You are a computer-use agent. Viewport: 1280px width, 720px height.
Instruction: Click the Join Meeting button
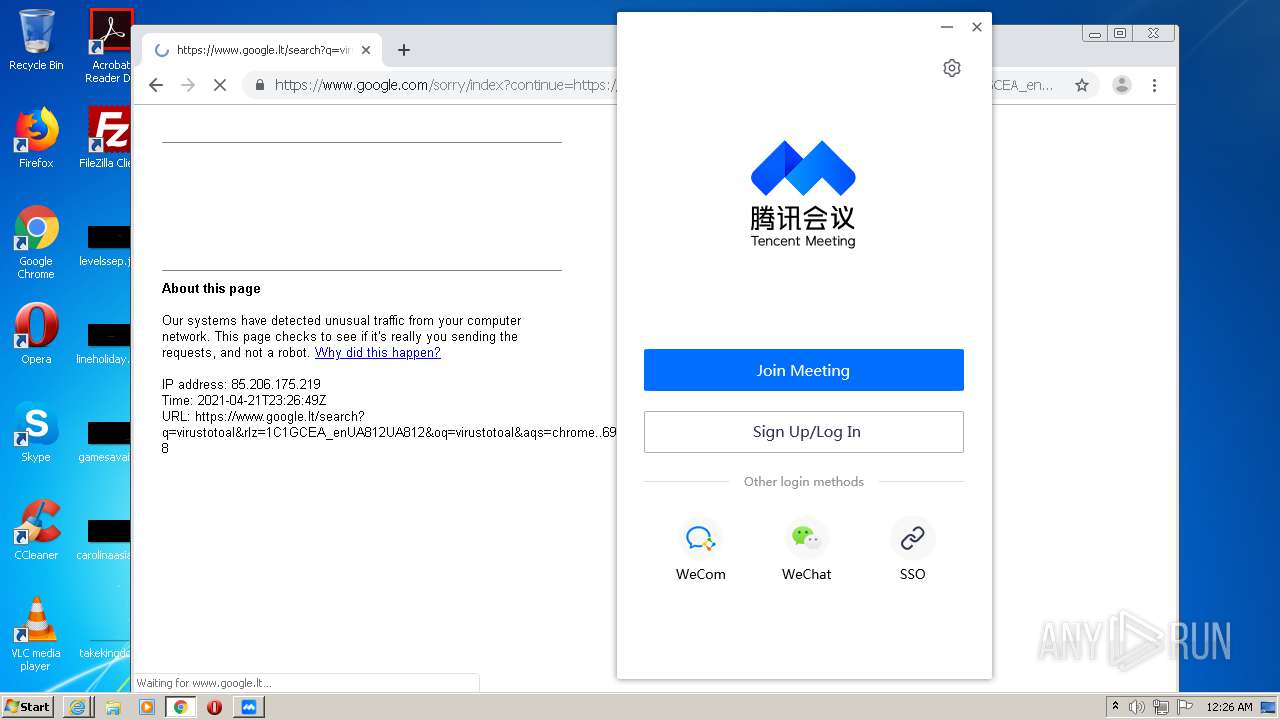click(x=804, y=370)
